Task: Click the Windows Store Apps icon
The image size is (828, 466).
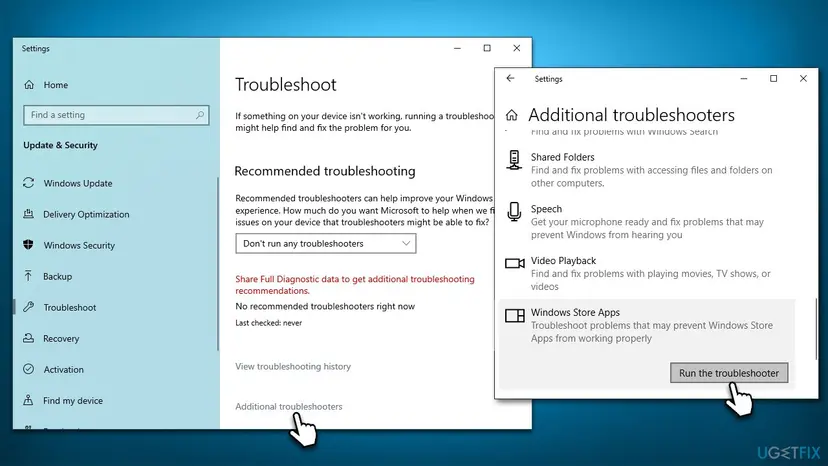Action: (514, 315)
